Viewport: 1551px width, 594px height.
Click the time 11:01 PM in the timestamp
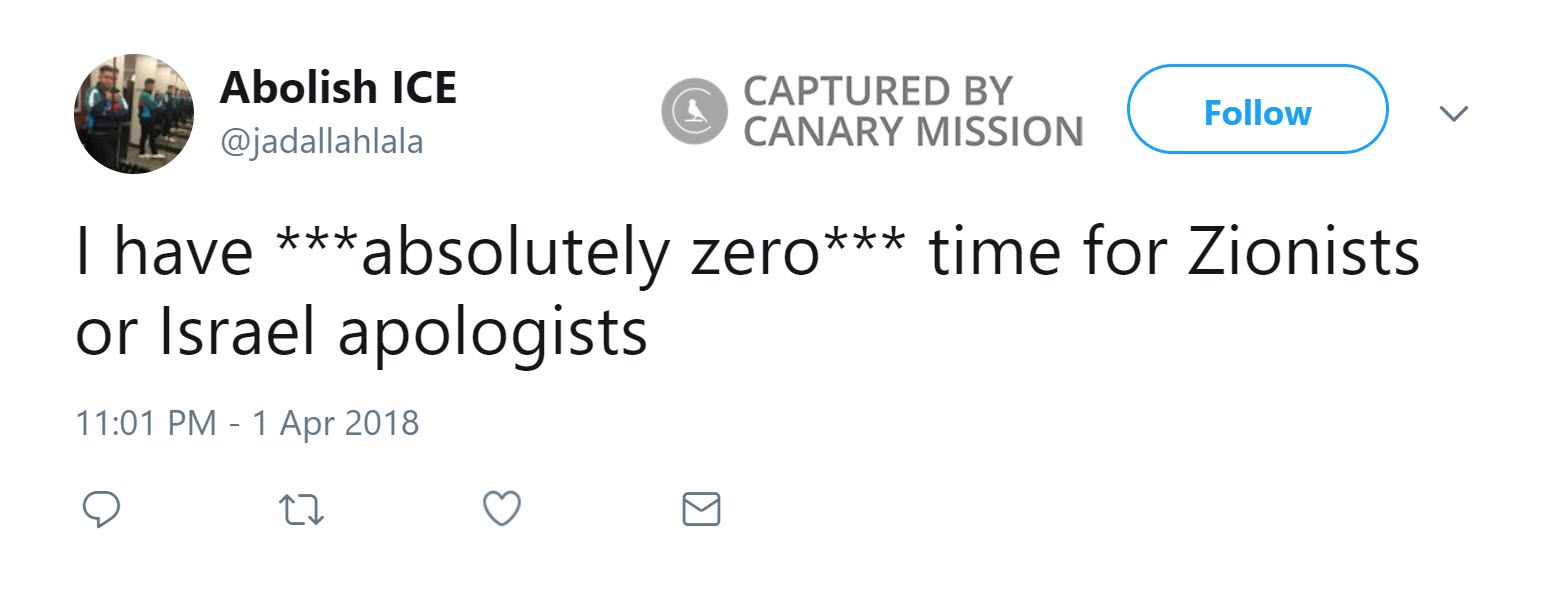pos(146,423)
